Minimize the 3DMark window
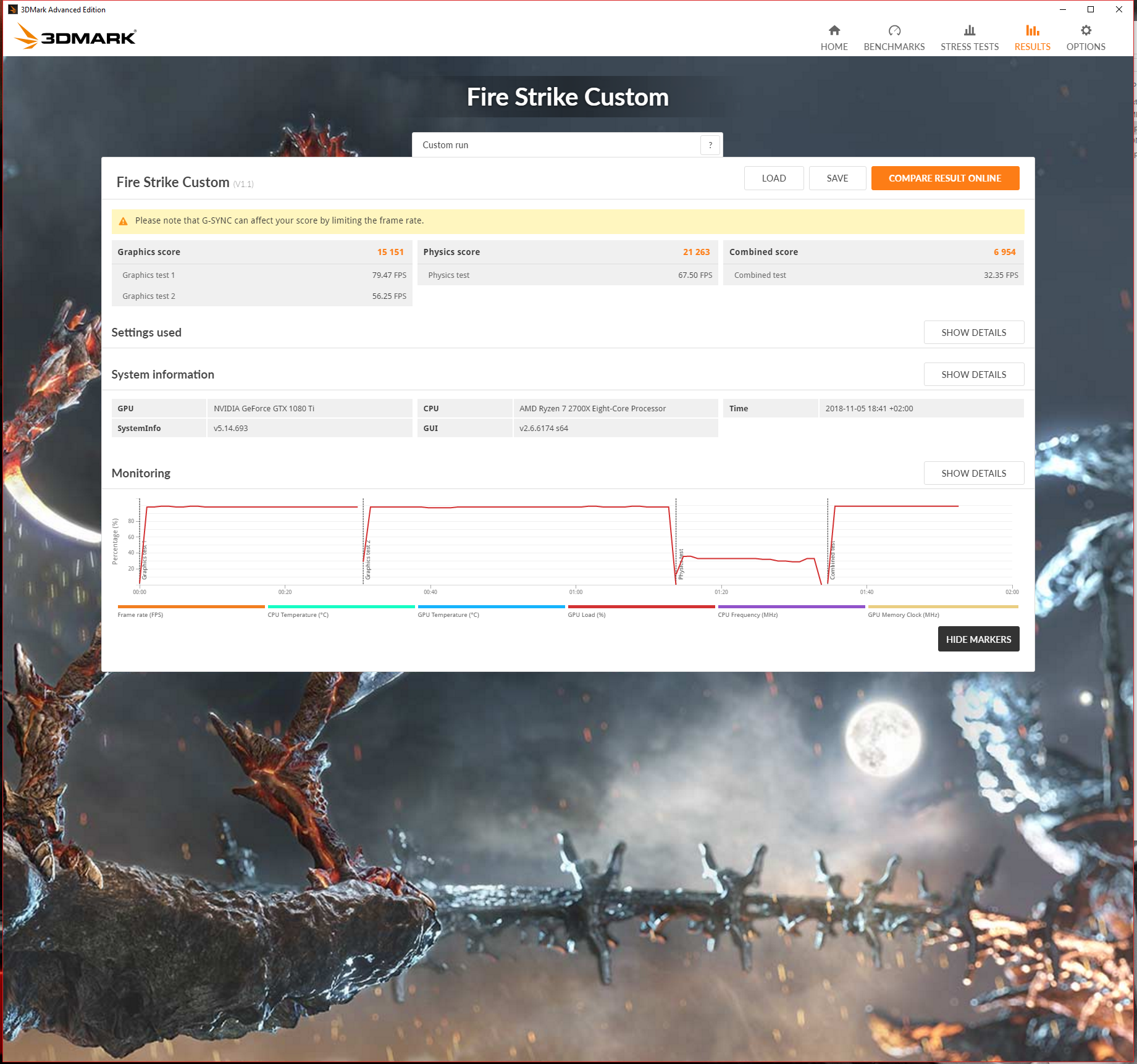1137x1064 pixels. click(1063, 9)
